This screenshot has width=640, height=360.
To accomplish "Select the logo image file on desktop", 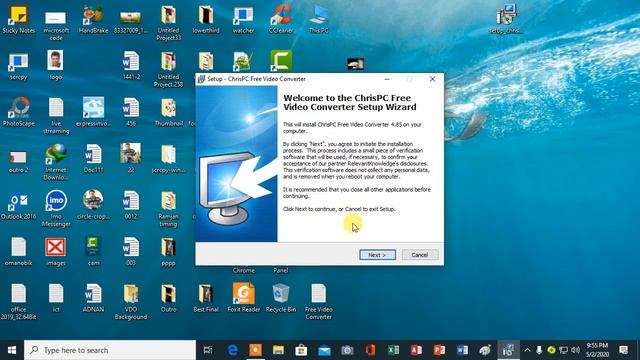I will point(56,65).
